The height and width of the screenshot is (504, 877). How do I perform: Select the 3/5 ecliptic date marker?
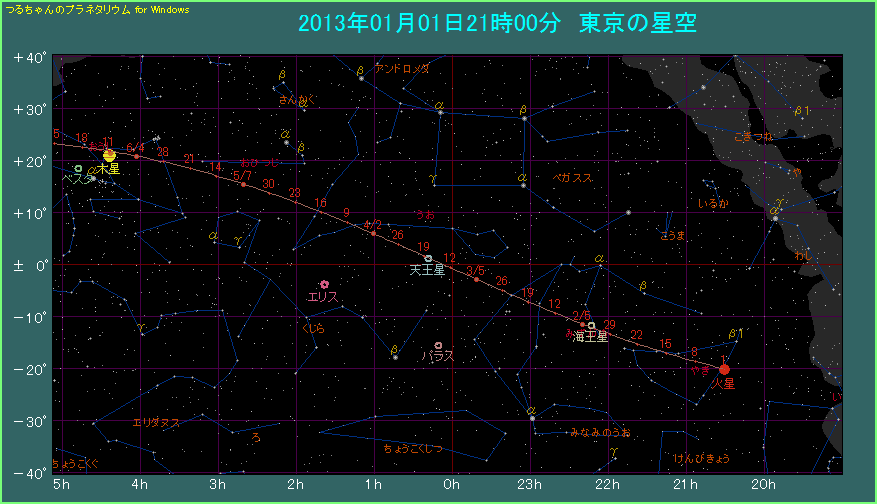click(476, 279)
